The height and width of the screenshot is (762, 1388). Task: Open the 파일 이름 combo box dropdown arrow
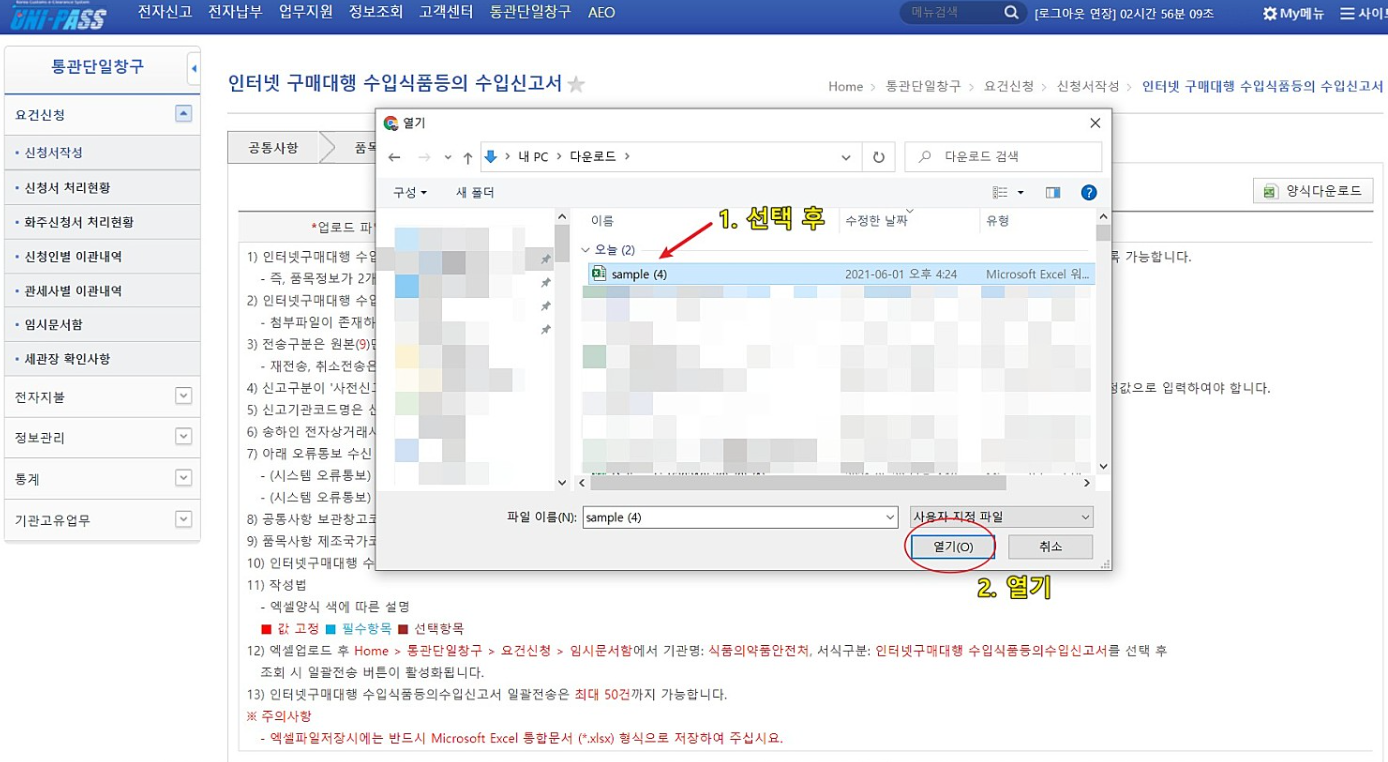(890, 517)
